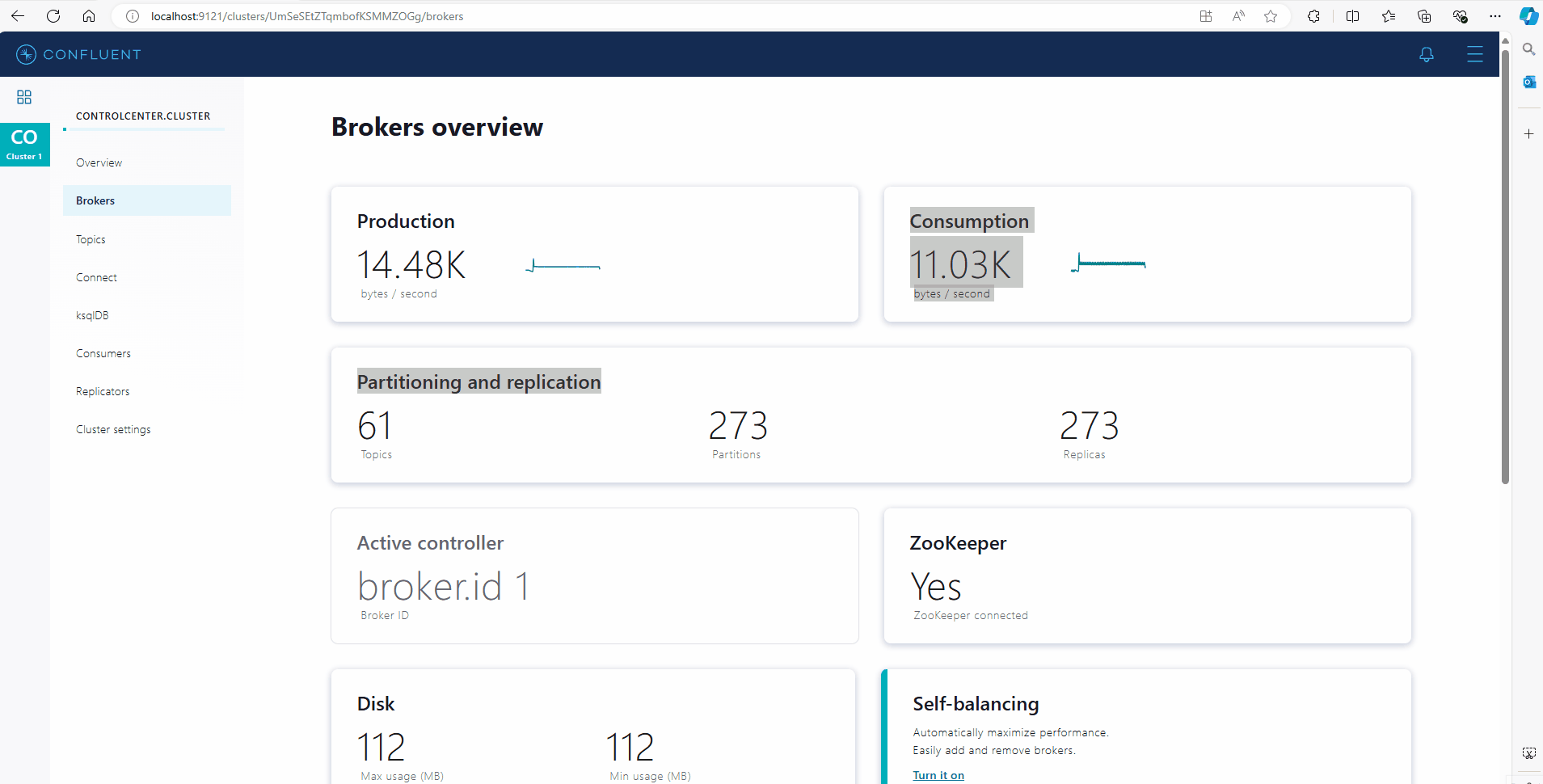This screenshot has height=784, width=1543.
Task: Click the notifications bell icon
Action: point(1426,54)
